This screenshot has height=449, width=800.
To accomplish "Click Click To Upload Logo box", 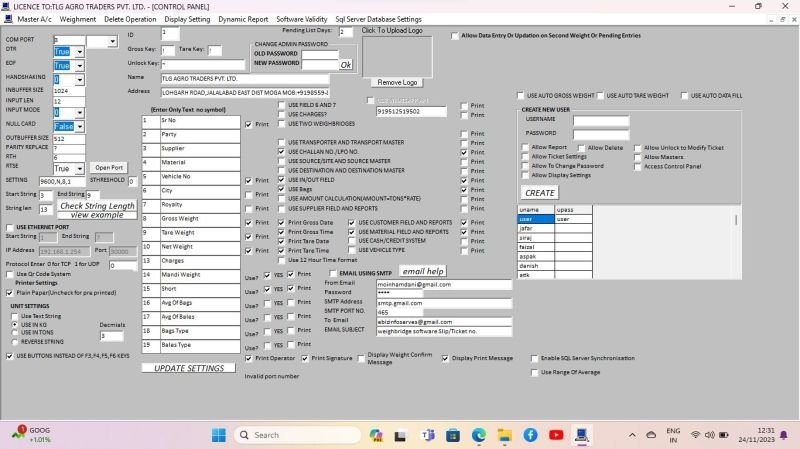I will coord(397,56).
